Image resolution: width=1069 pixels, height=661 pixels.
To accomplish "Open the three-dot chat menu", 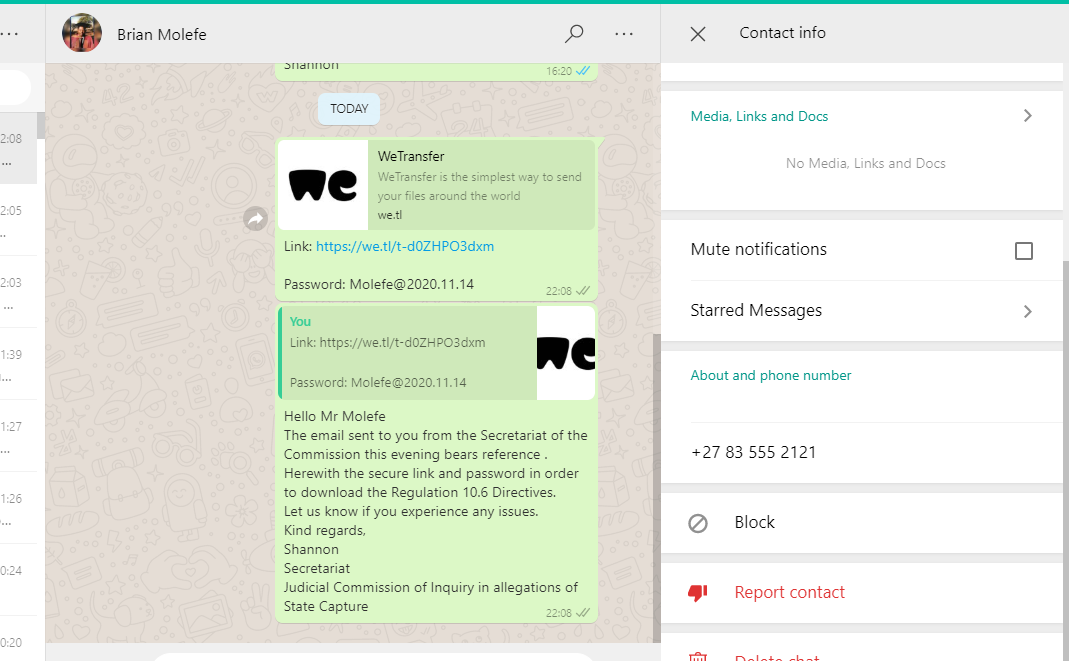I will 624,34.
